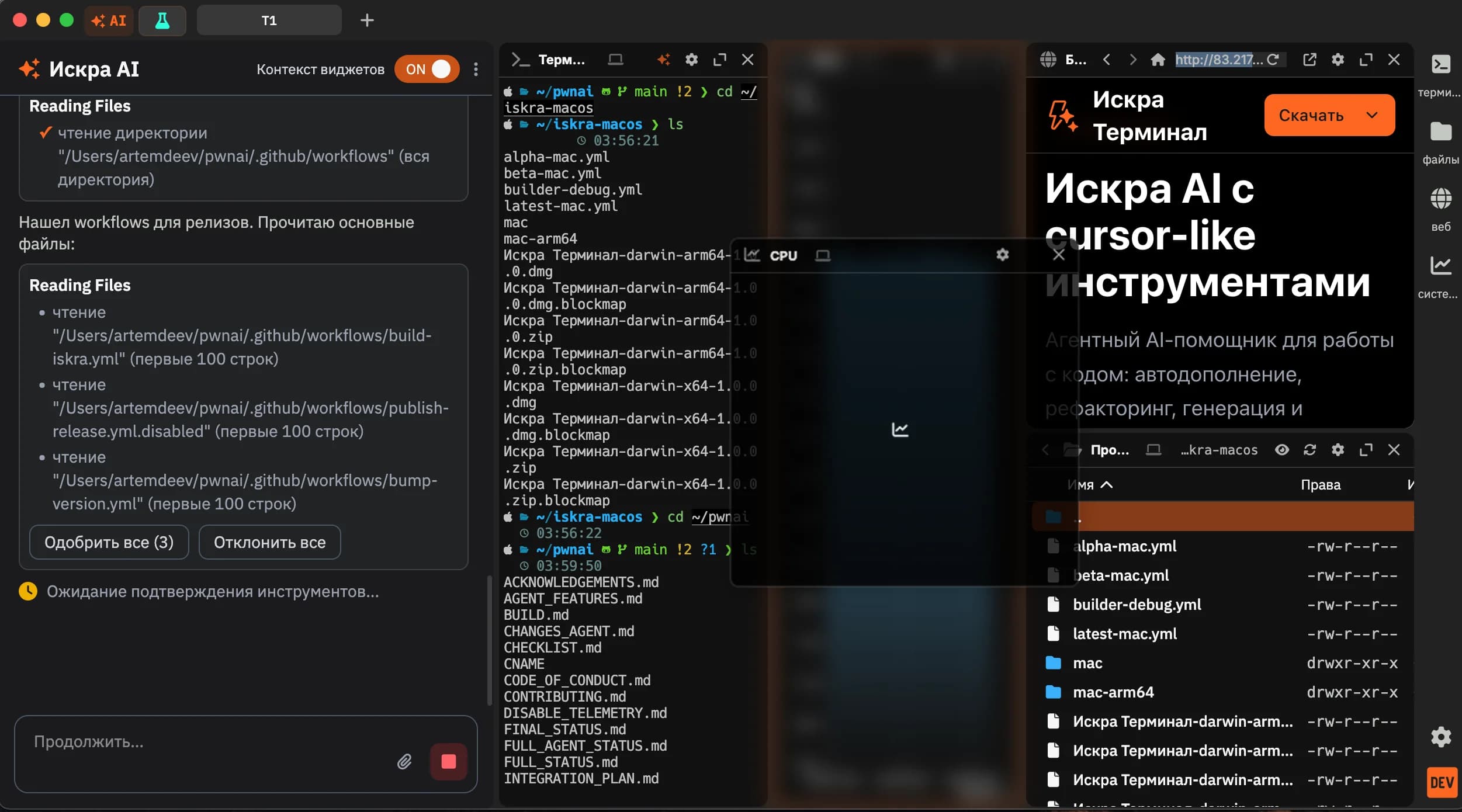Click the flask experiment icon in the title bar

(162, 20)
